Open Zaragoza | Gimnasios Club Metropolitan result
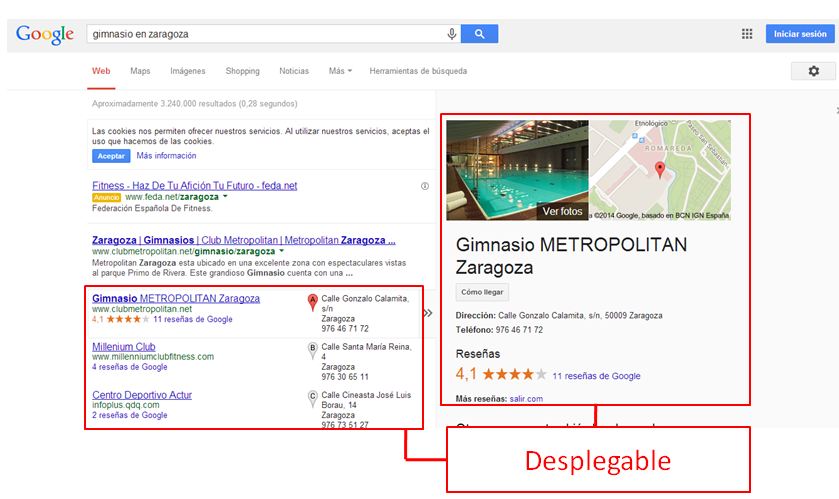The width and height of the screenshot is (839, 499). coord(243,240)
